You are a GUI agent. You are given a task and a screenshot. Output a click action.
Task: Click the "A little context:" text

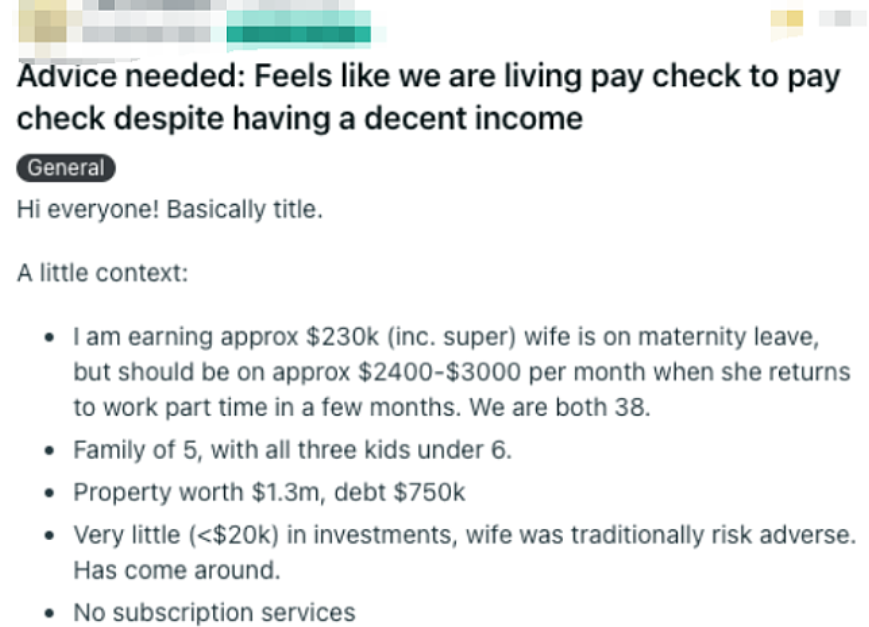click(102, 273)
